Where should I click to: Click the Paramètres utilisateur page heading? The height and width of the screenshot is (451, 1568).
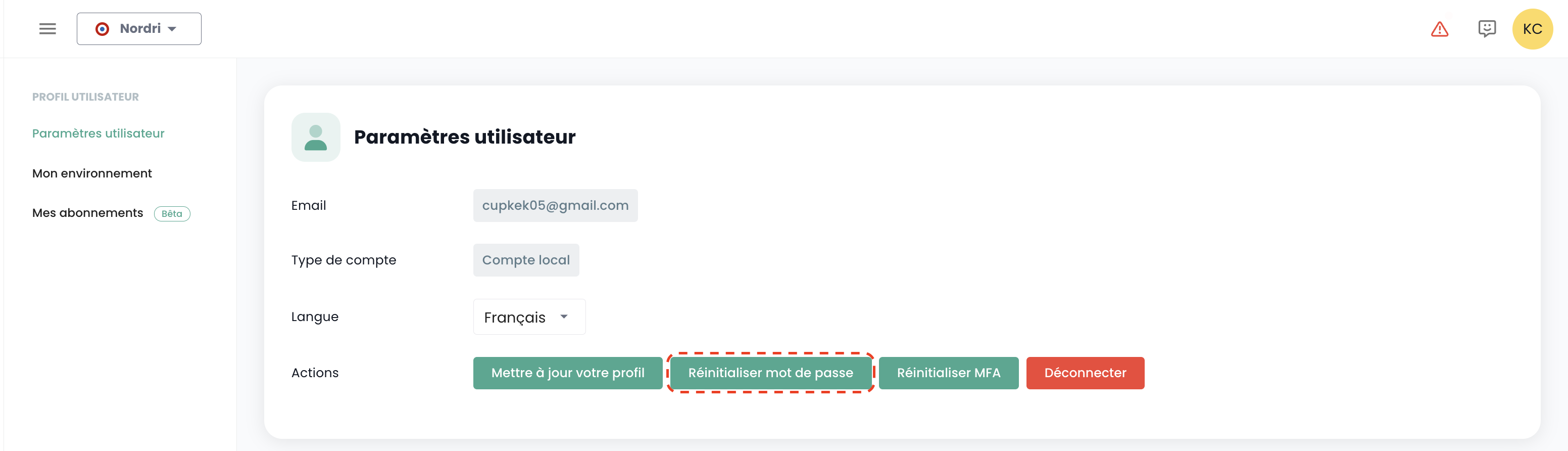pos(464,137)
